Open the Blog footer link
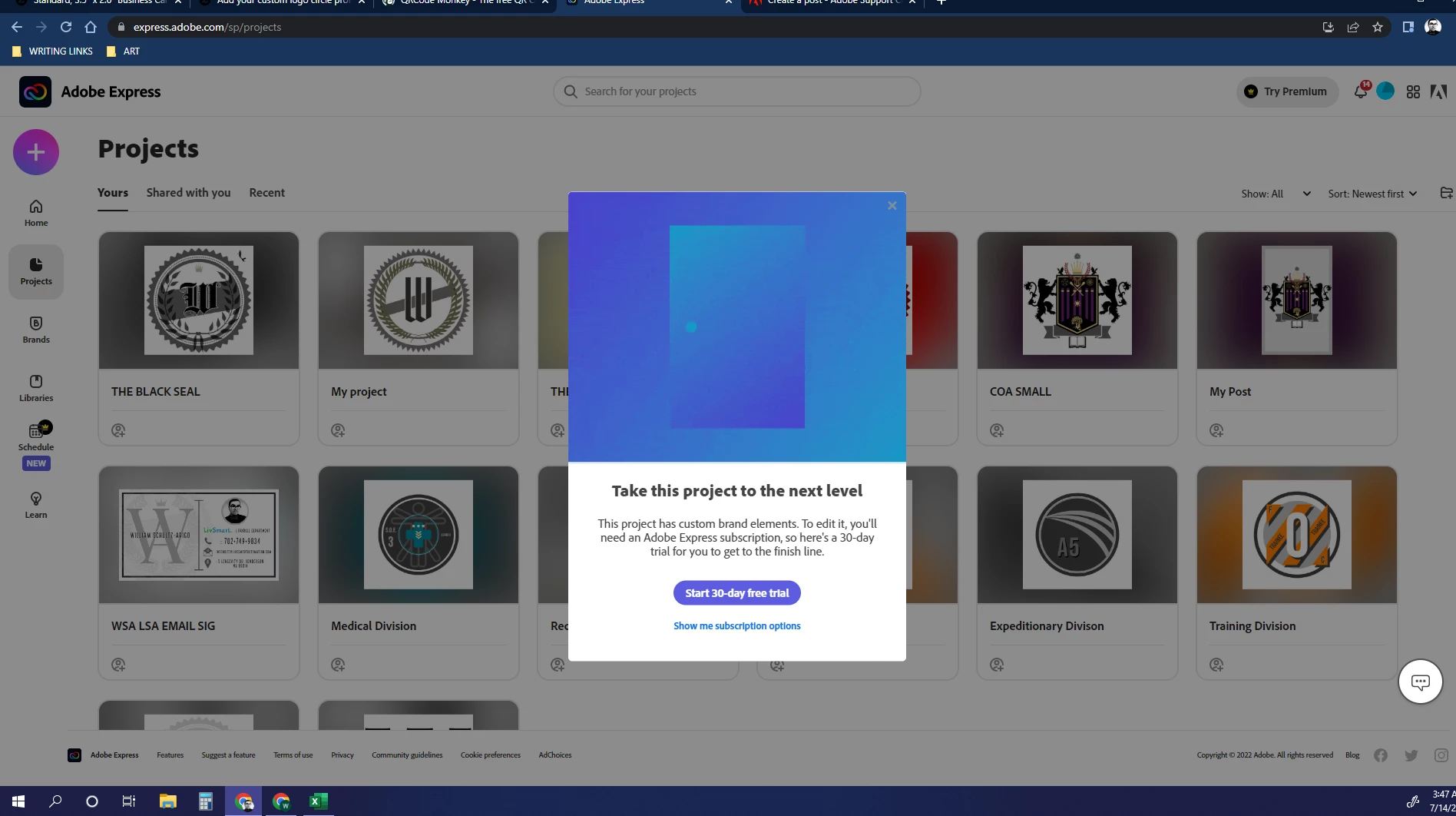Image resolution: width=1456 pixels, height=816 pixels. pos(1352,755)
